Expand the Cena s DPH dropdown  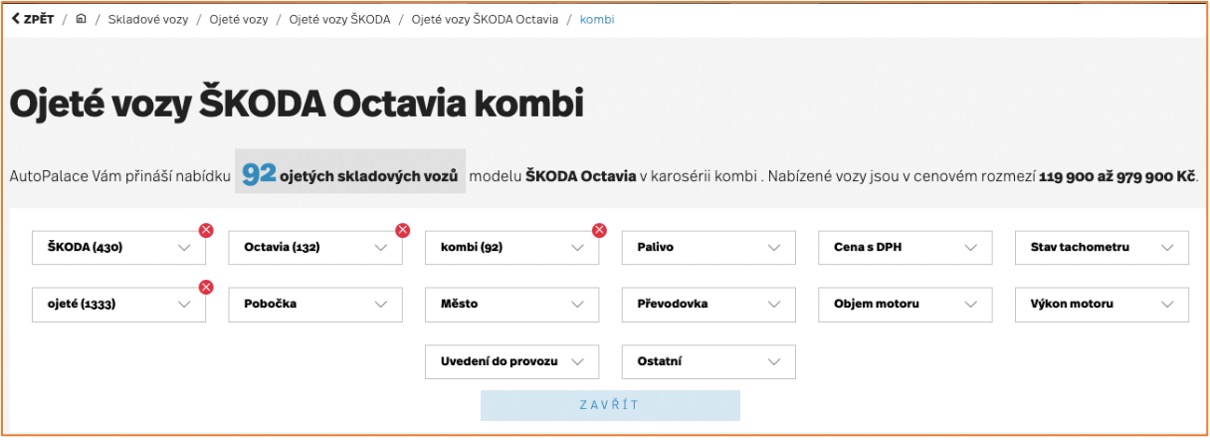coord(906,247)
